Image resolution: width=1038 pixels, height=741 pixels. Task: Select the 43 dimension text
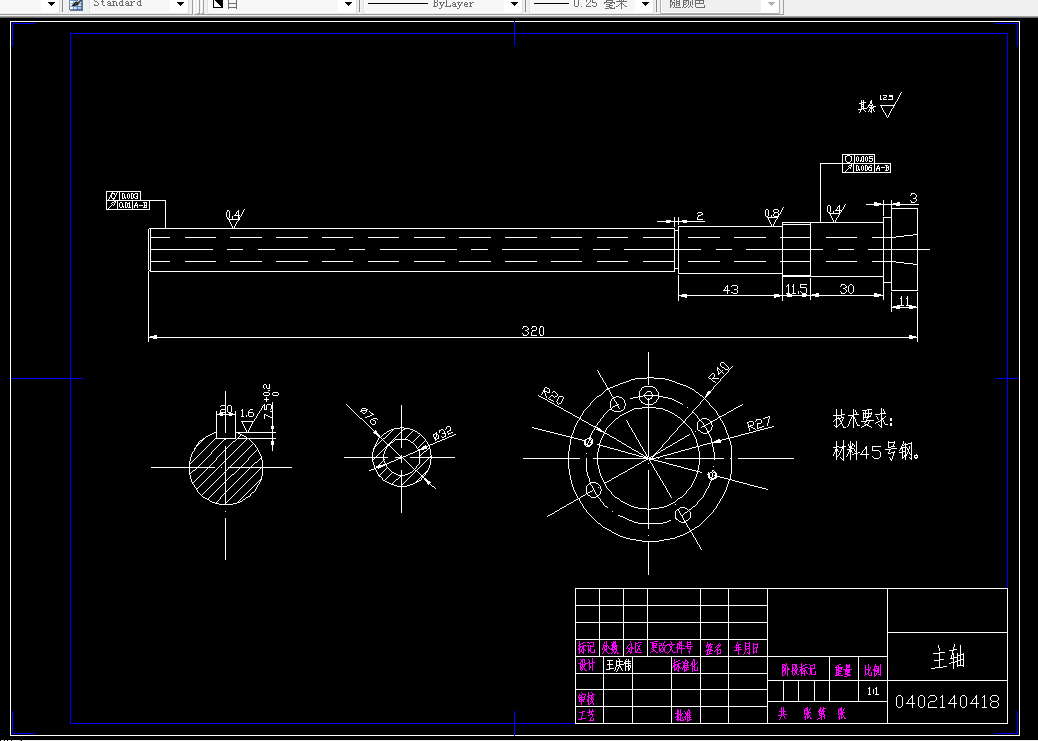tap(730, 289)
